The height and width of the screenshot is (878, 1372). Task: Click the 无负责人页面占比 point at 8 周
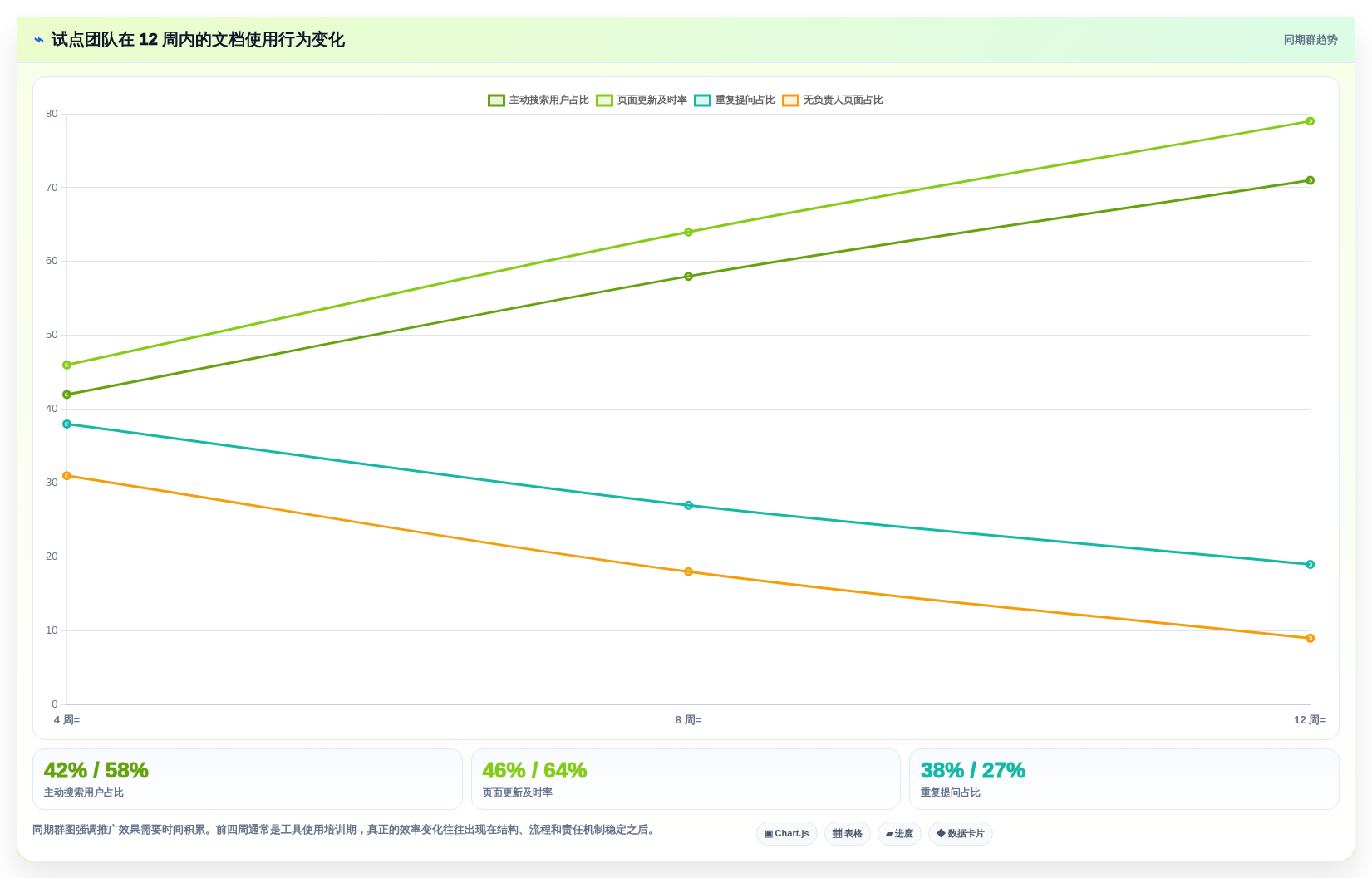point(689,571)
